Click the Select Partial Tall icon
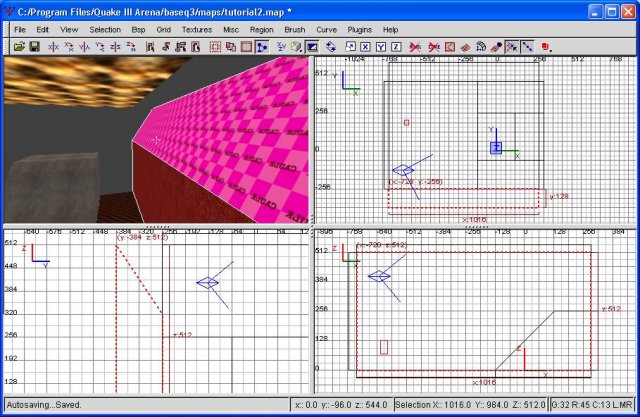This screenshot has width=640, height=417. click(180, 47)
